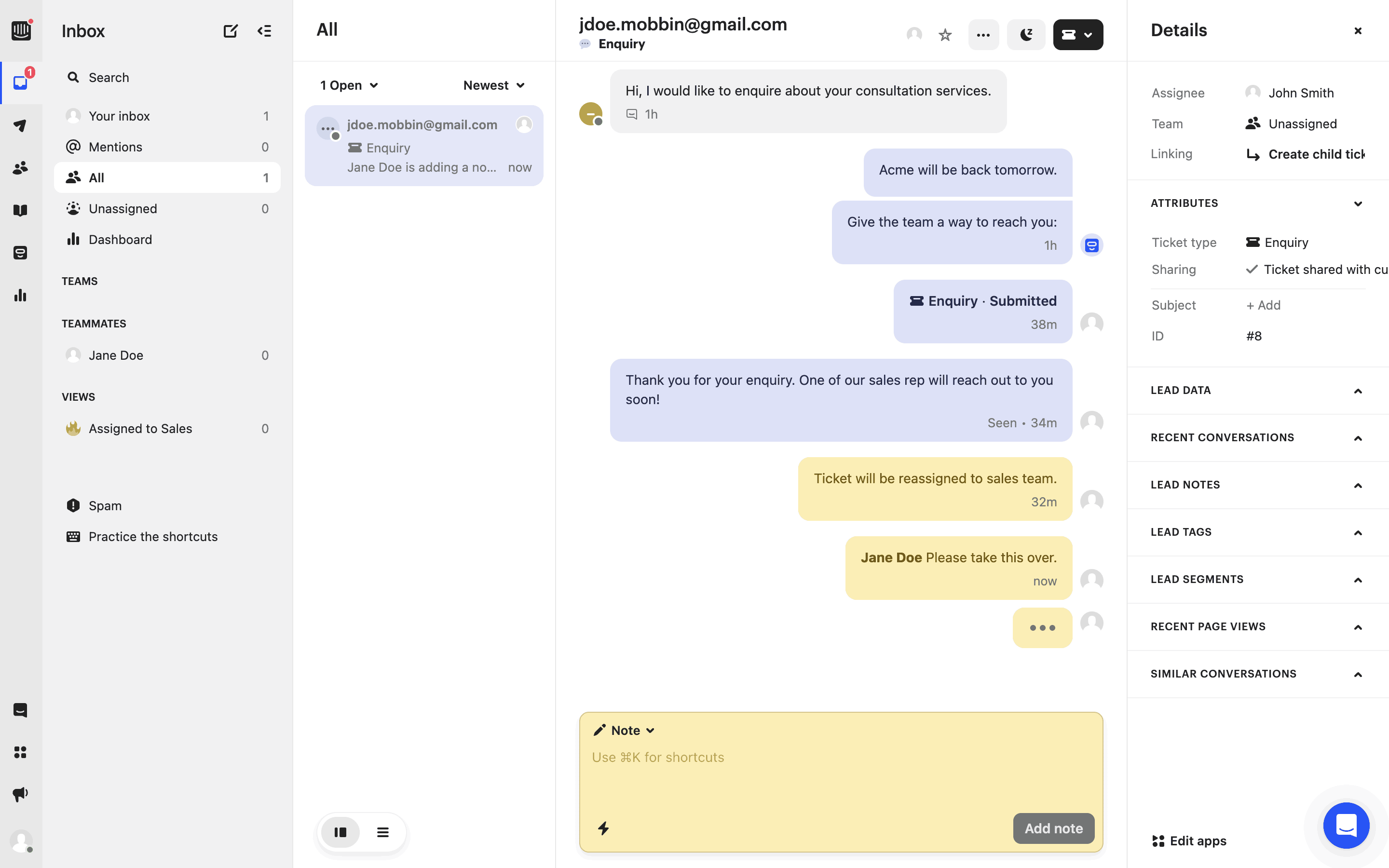Screen dimensions: 1389x868
Task: Star this conversation
Action: coord(945,35)
